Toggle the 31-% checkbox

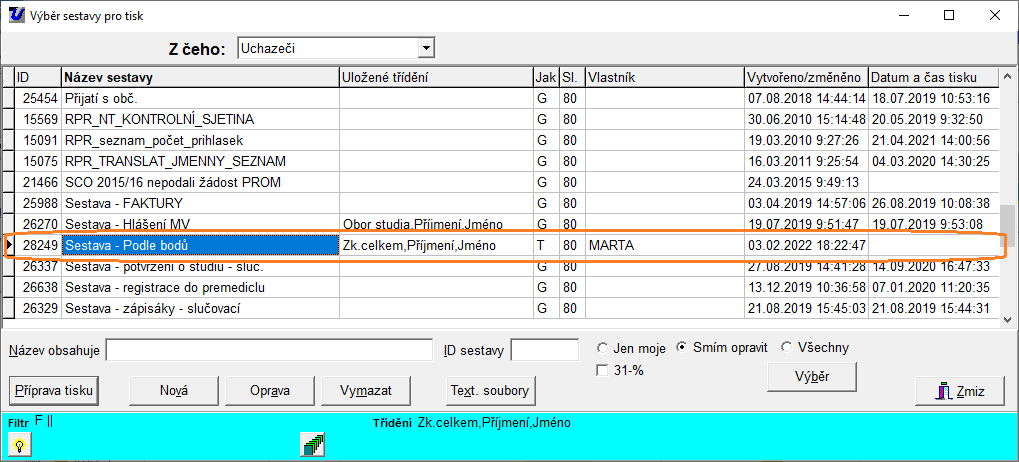click(x=602, y=370)
